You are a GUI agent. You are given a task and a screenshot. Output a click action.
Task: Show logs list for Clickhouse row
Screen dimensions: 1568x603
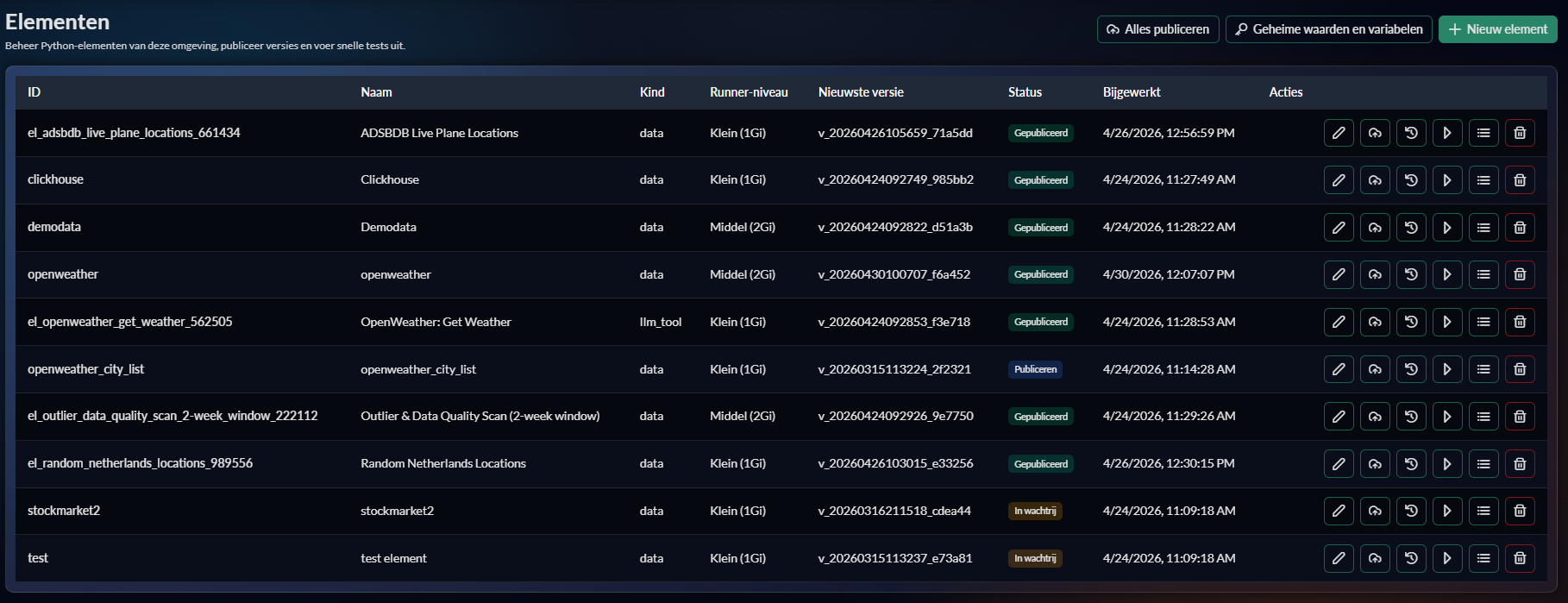[x=1483, y=180]
